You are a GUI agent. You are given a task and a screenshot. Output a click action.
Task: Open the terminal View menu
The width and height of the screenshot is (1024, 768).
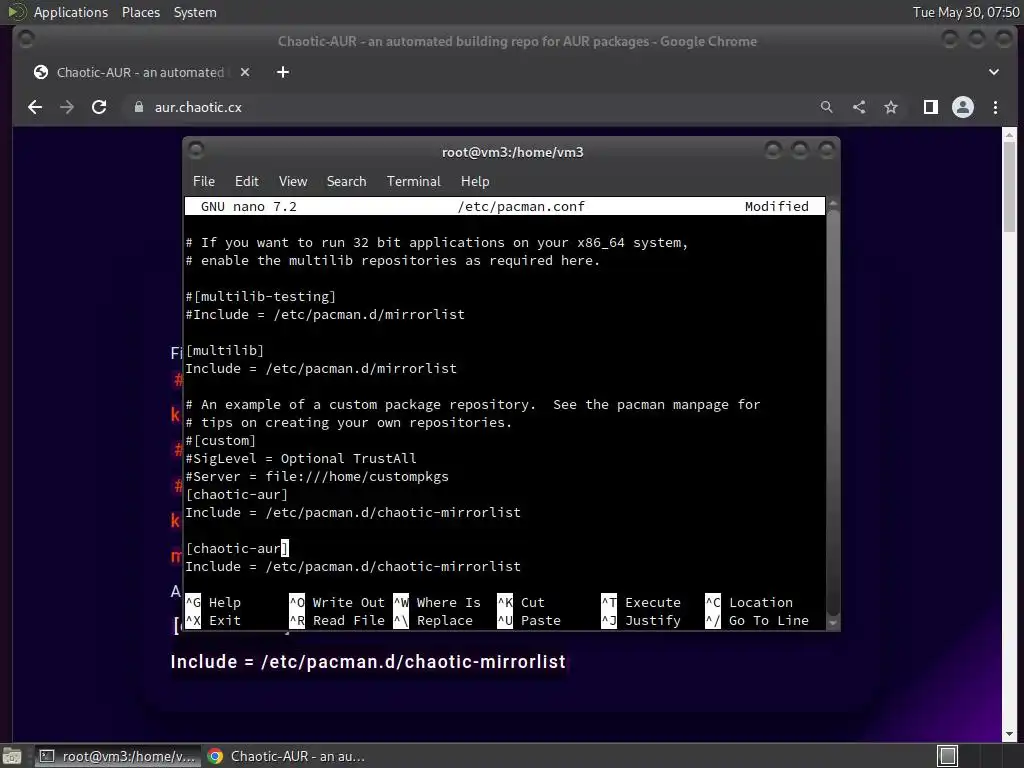(x=293, y=182)
